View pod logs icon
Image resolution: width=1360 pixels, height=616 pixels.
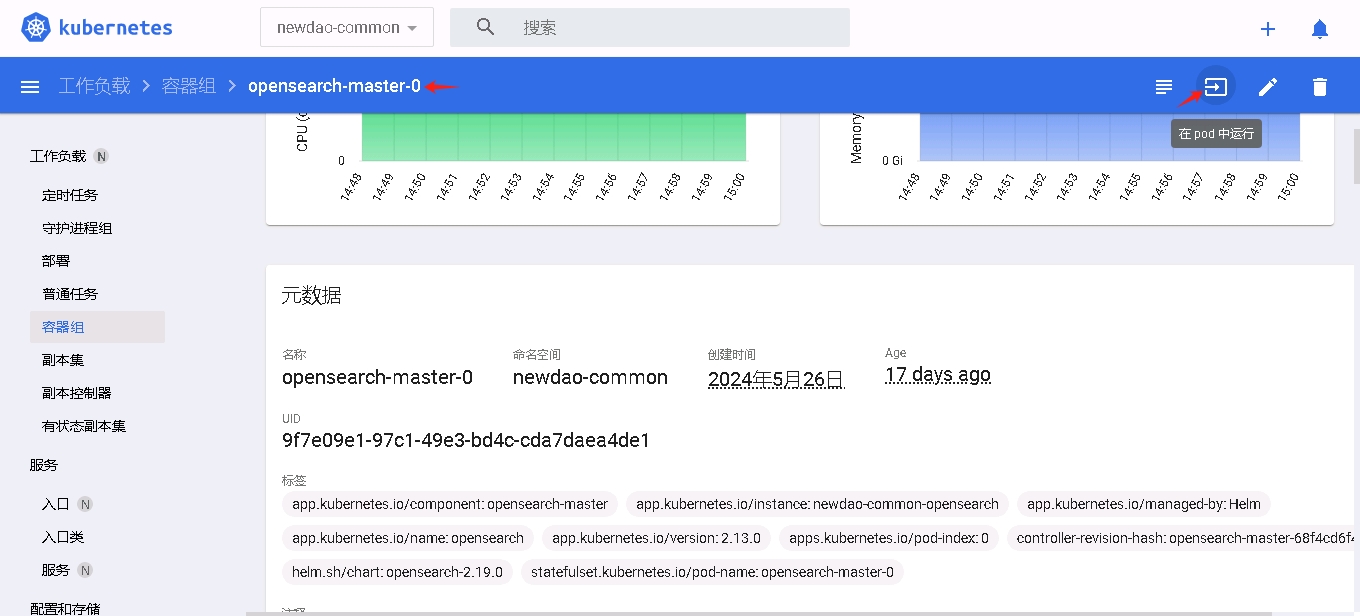click(1164, 87)
